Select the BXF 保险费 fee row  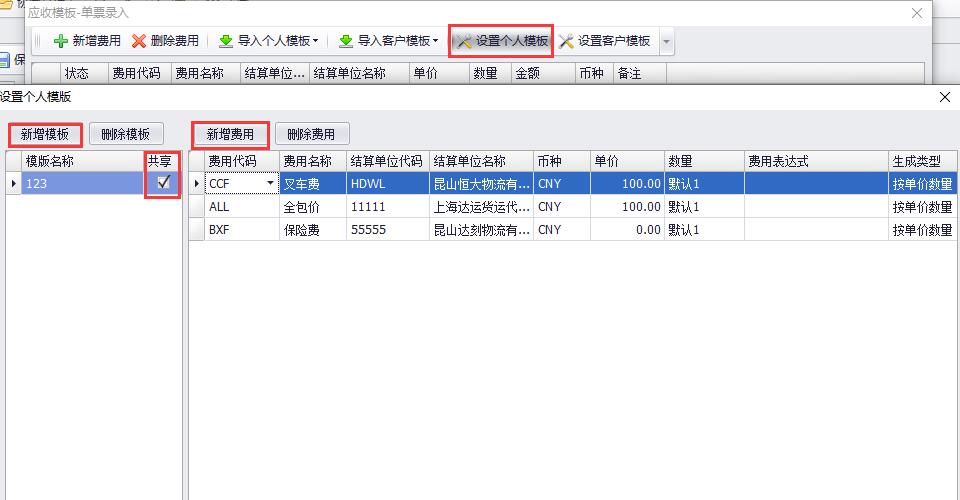tap(500, 229)
